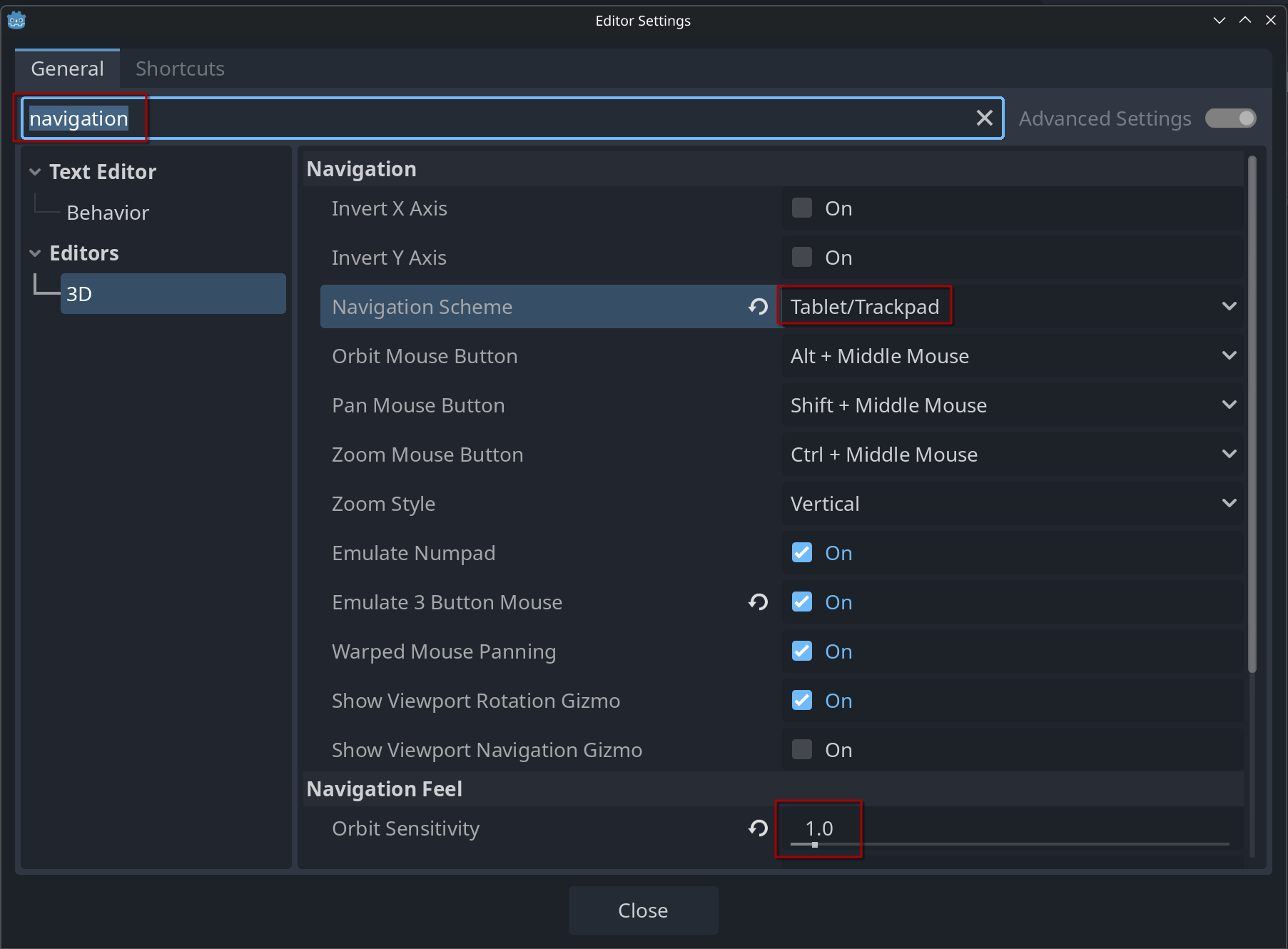The image size is (1288, 949).
Task: Disable Emulate Numpad checkbox
Action: [x=802, y=553]
